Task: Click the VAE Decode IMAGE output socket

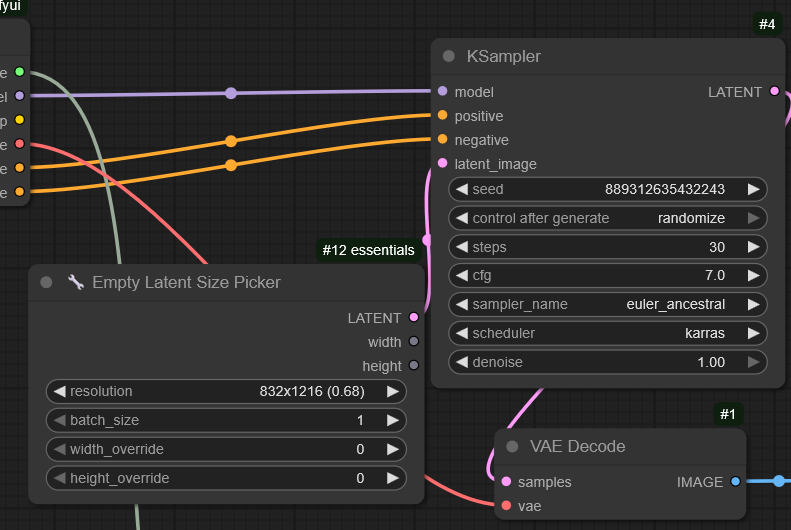Action: pyautogui.click(x=735, y=482)
